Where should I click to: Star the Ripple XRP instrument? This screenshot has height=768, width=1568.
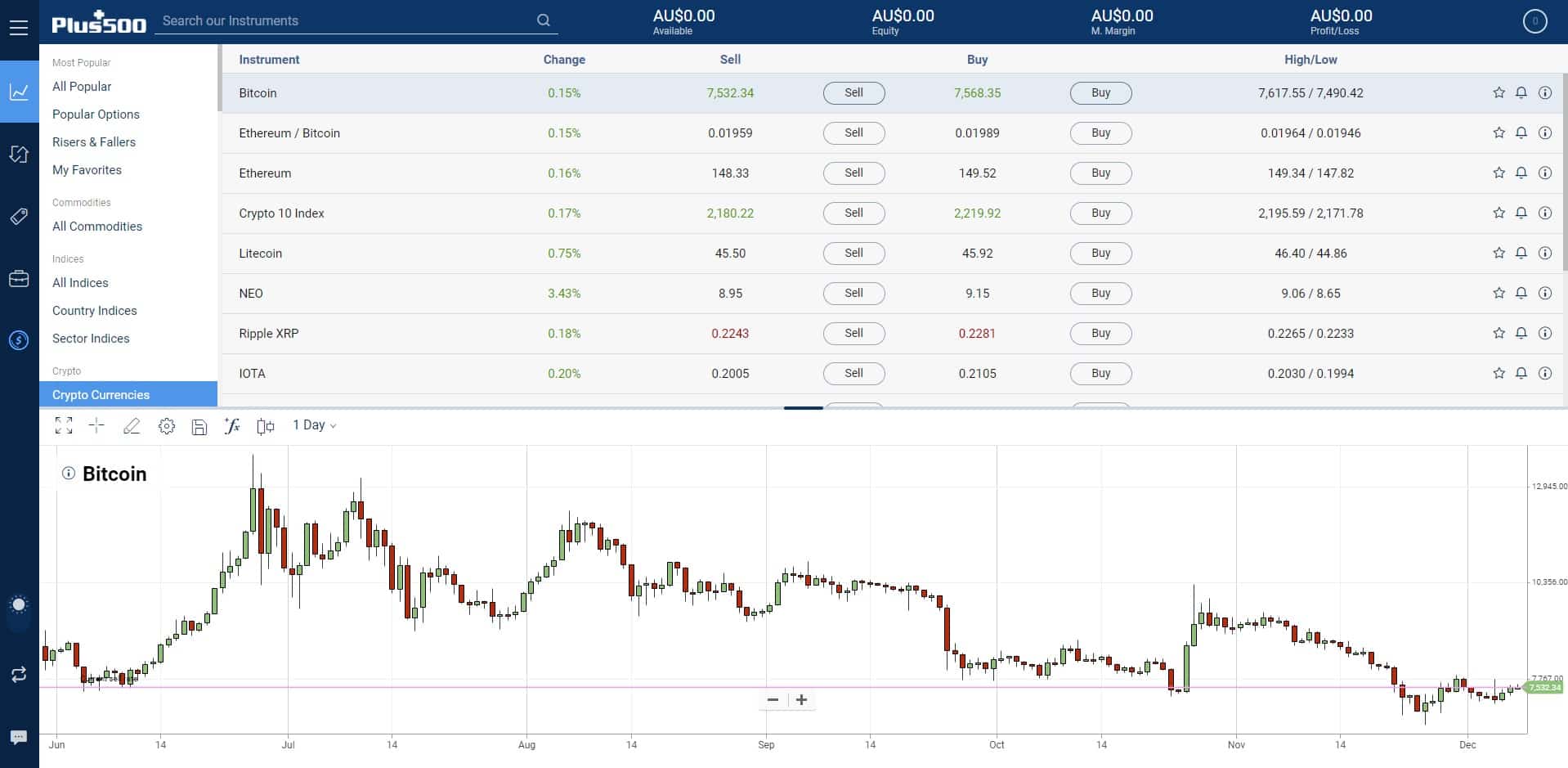[1499, 333]
